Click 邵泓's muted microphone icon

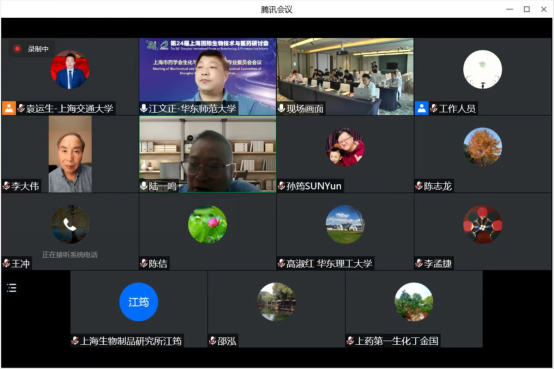click(212, 341)
